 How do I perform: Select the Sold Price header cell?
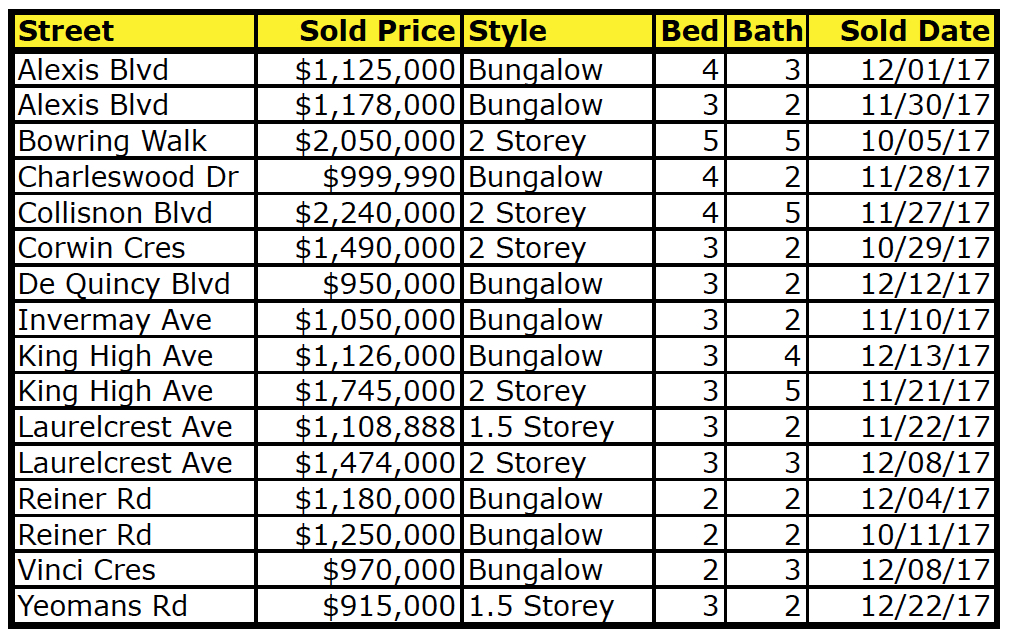coord(358,31)
